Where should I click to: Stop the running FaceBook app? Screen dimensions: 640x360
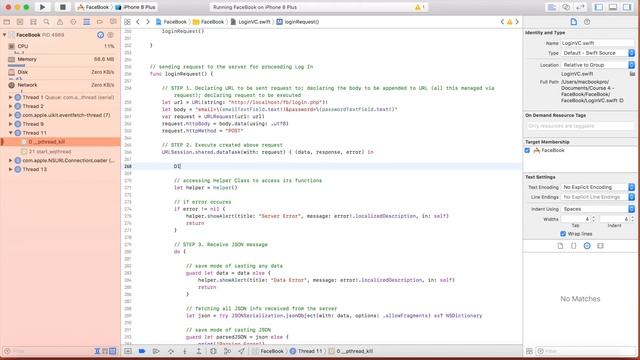point(62,7)
